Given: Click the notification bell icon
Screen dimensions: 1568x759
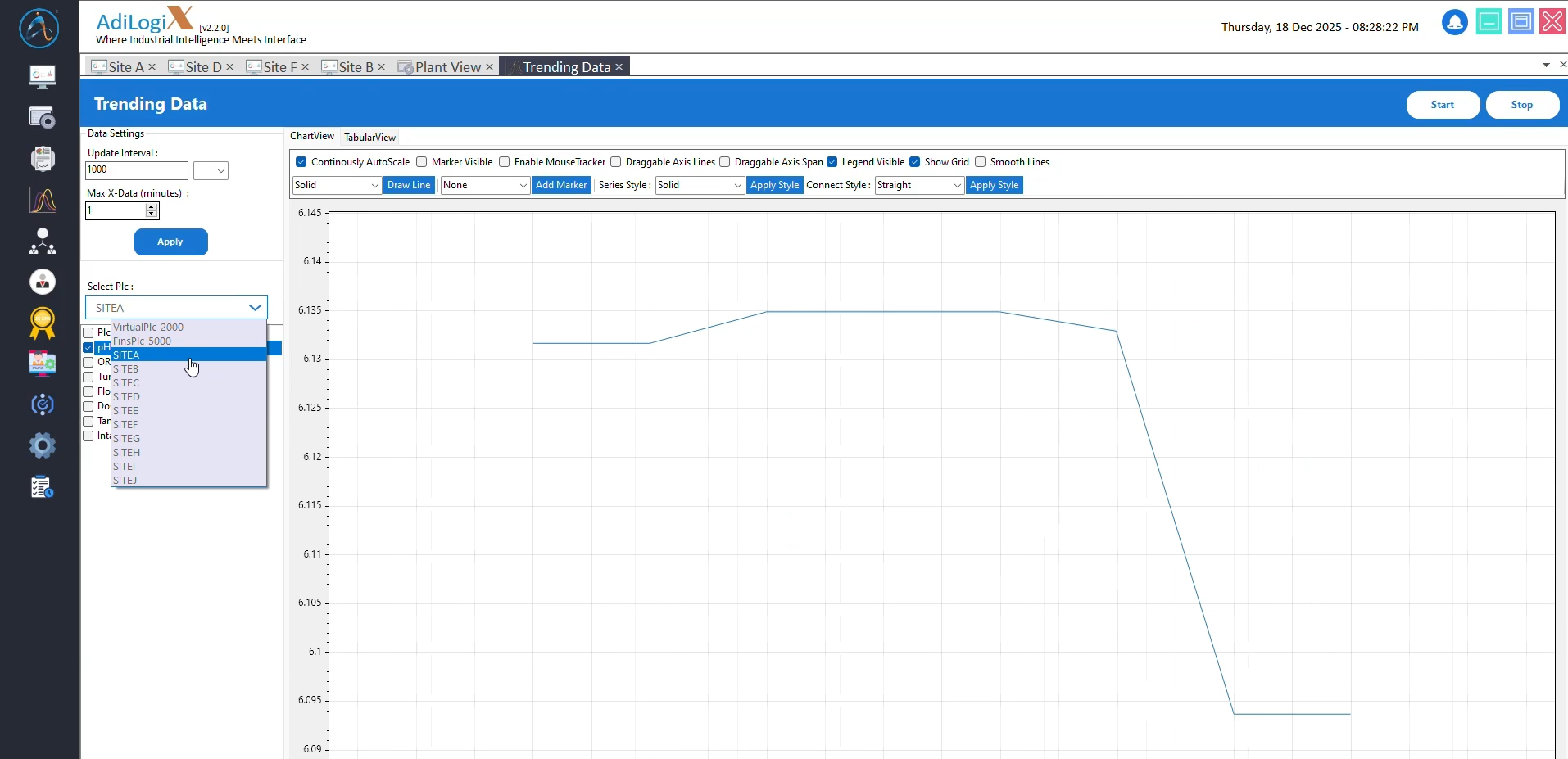Looking at the screenshot, I should click(1454, 22).
